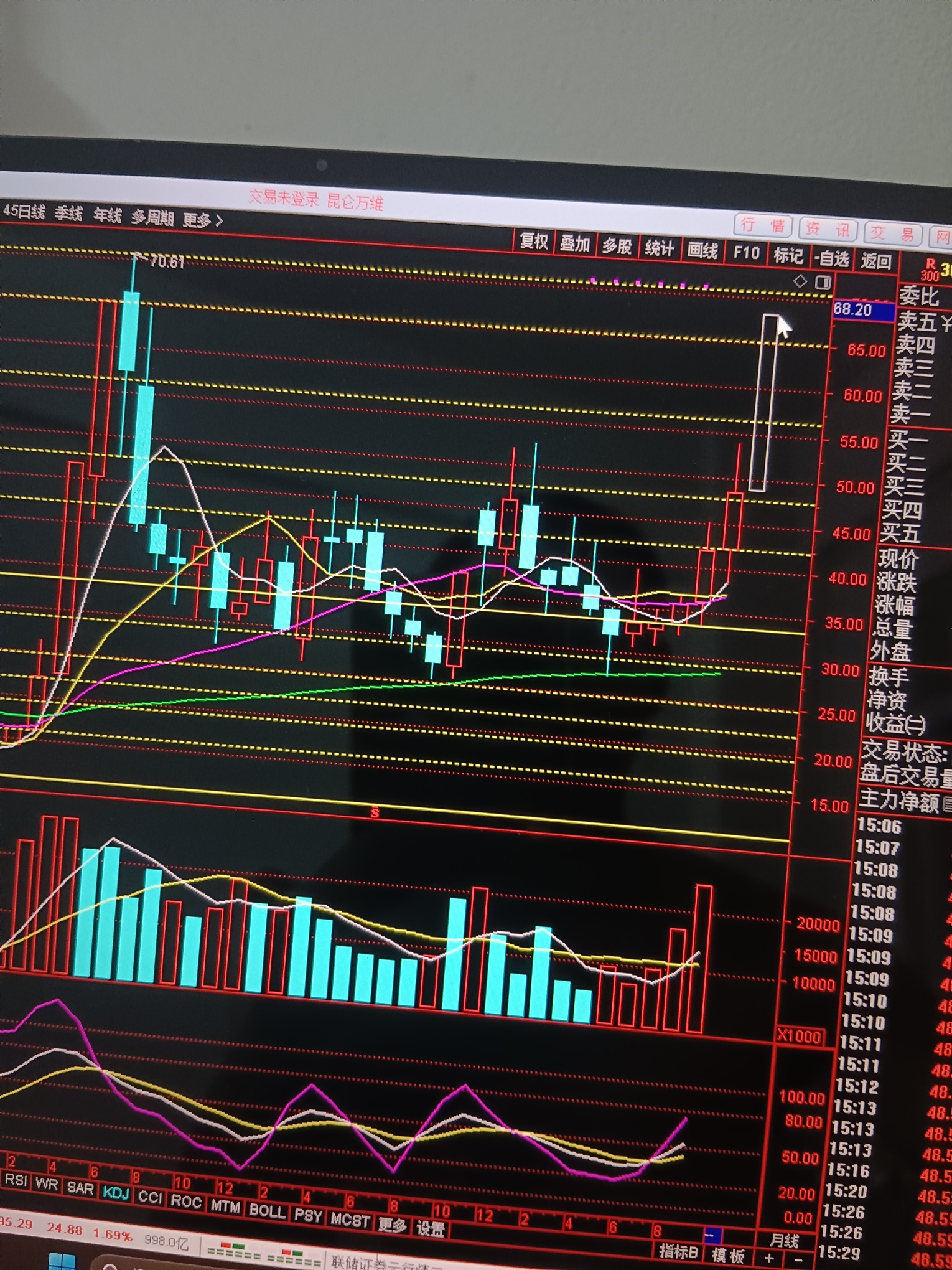Click the 交易未登录 title text

click(284, 199)
